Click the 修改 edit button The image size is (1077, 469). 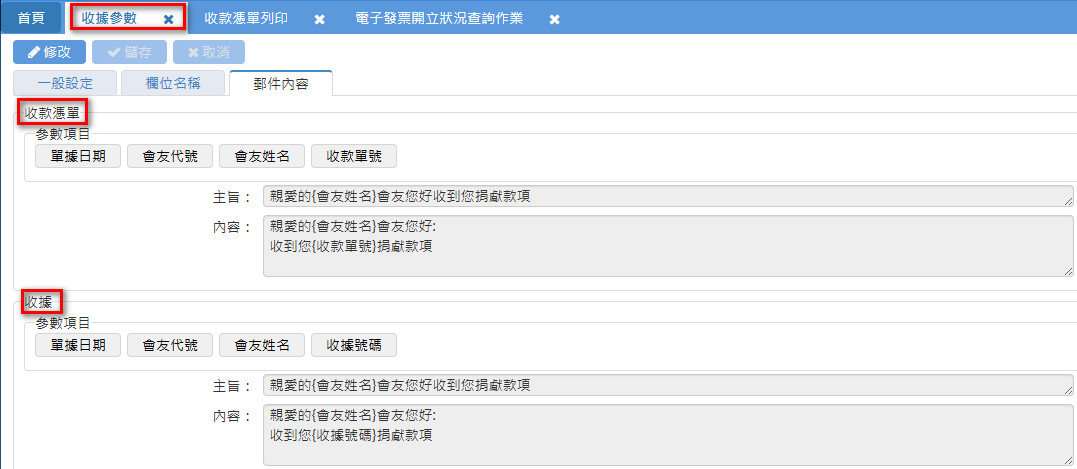(49, 52)
